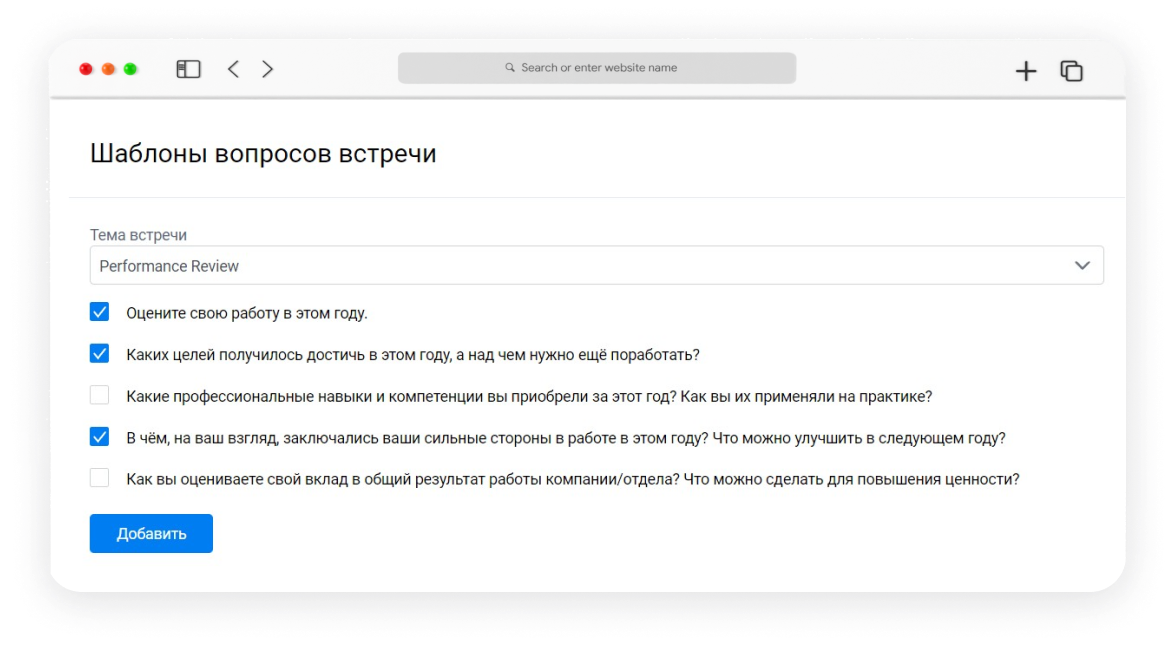Click the 'Тема встречи' label
Viewport: 1172px width, 645px height.
pyautogui.click(x=138, y=235)
